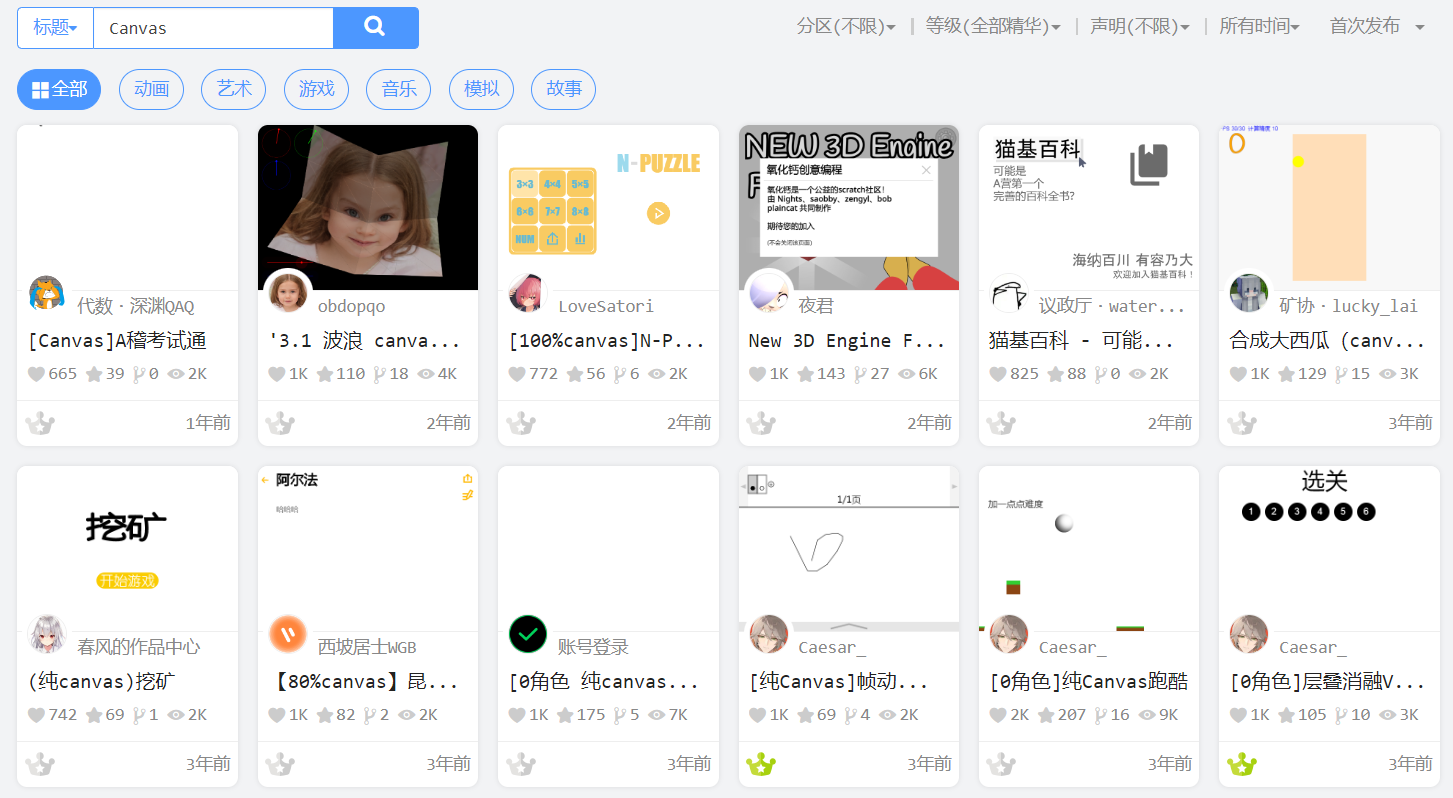Click the Canvas search input field
This screenshot has height=798, width=1453.
tap(212, 28)
